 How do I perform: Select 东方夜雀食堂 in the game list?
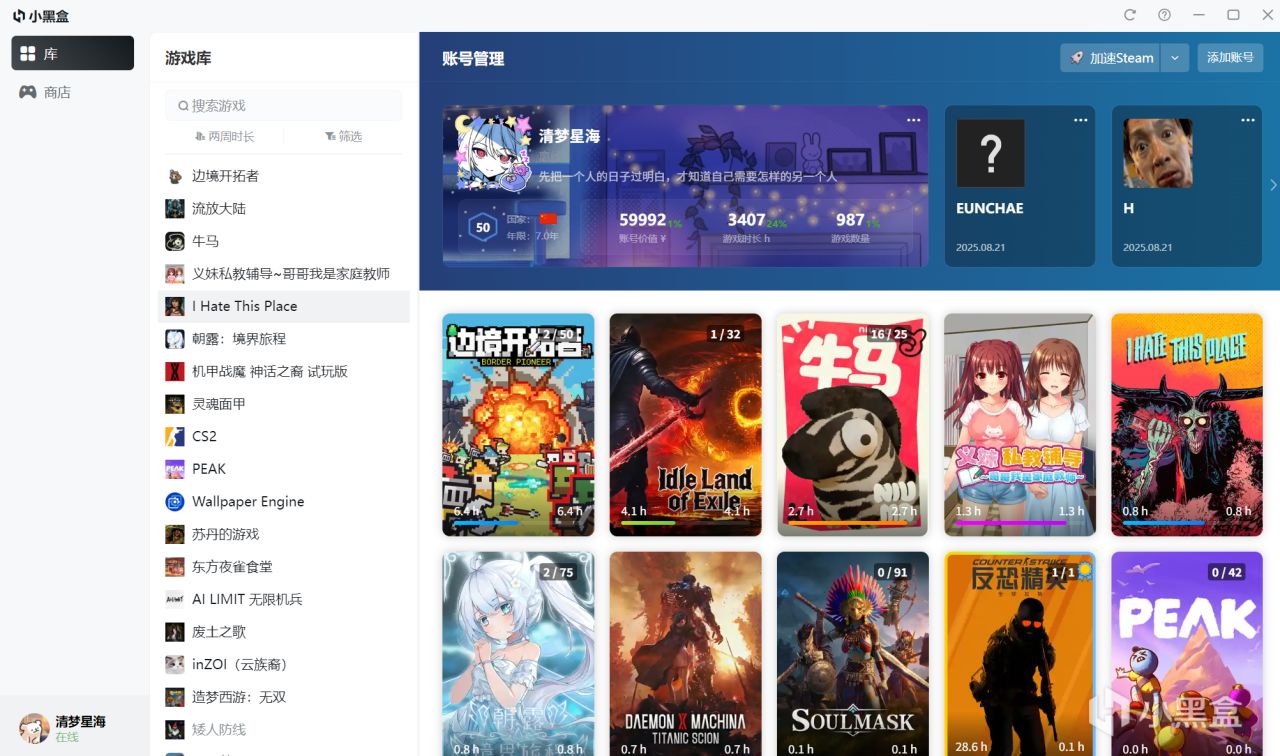pyautogui.click(x=284, y=567)
